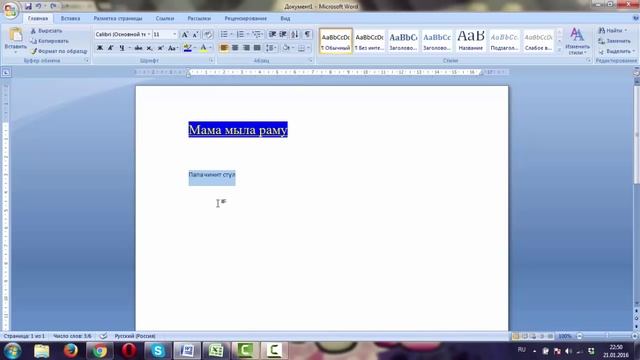The image size is (640, 360).
Task: Click the spelling check status icon
Action: pos(103,336)
